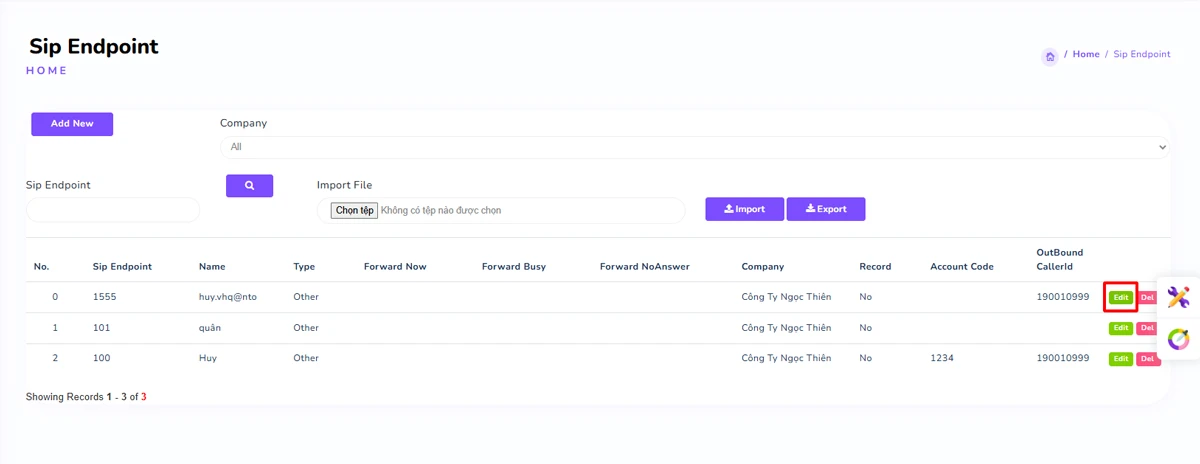Viewport: 1200px width, 464px height.
Task: Click Add New button
Action: point(72,124)
